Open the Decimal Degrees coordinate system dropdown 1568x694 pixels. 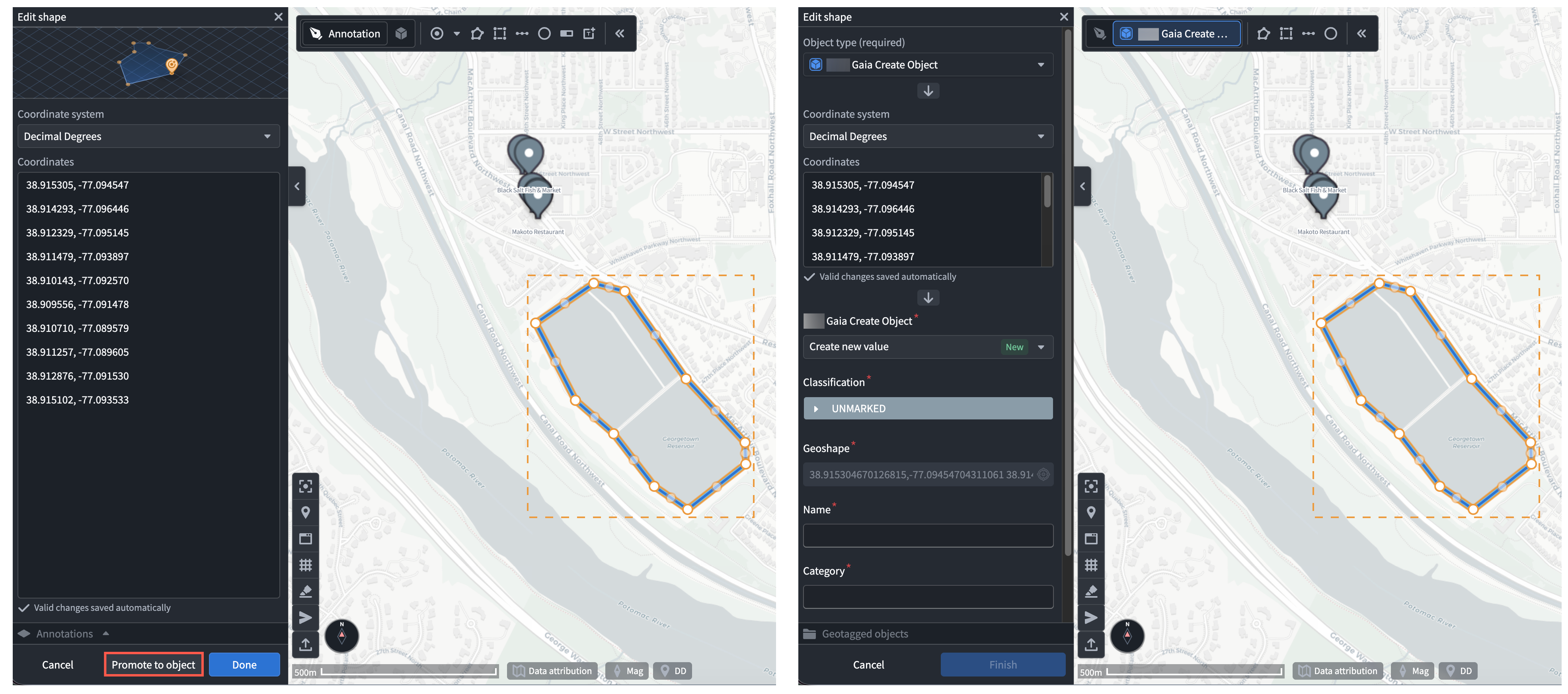[x=148, y=136]
